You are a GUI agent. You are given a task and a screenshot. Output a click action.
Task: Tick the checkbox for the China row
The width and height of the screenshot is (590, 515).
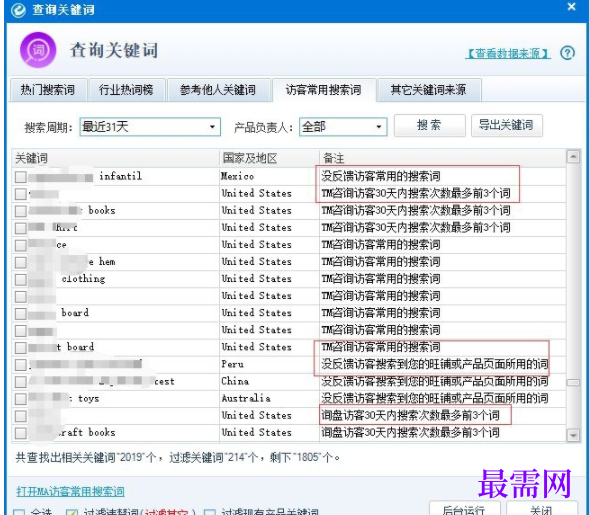point(21,382)
